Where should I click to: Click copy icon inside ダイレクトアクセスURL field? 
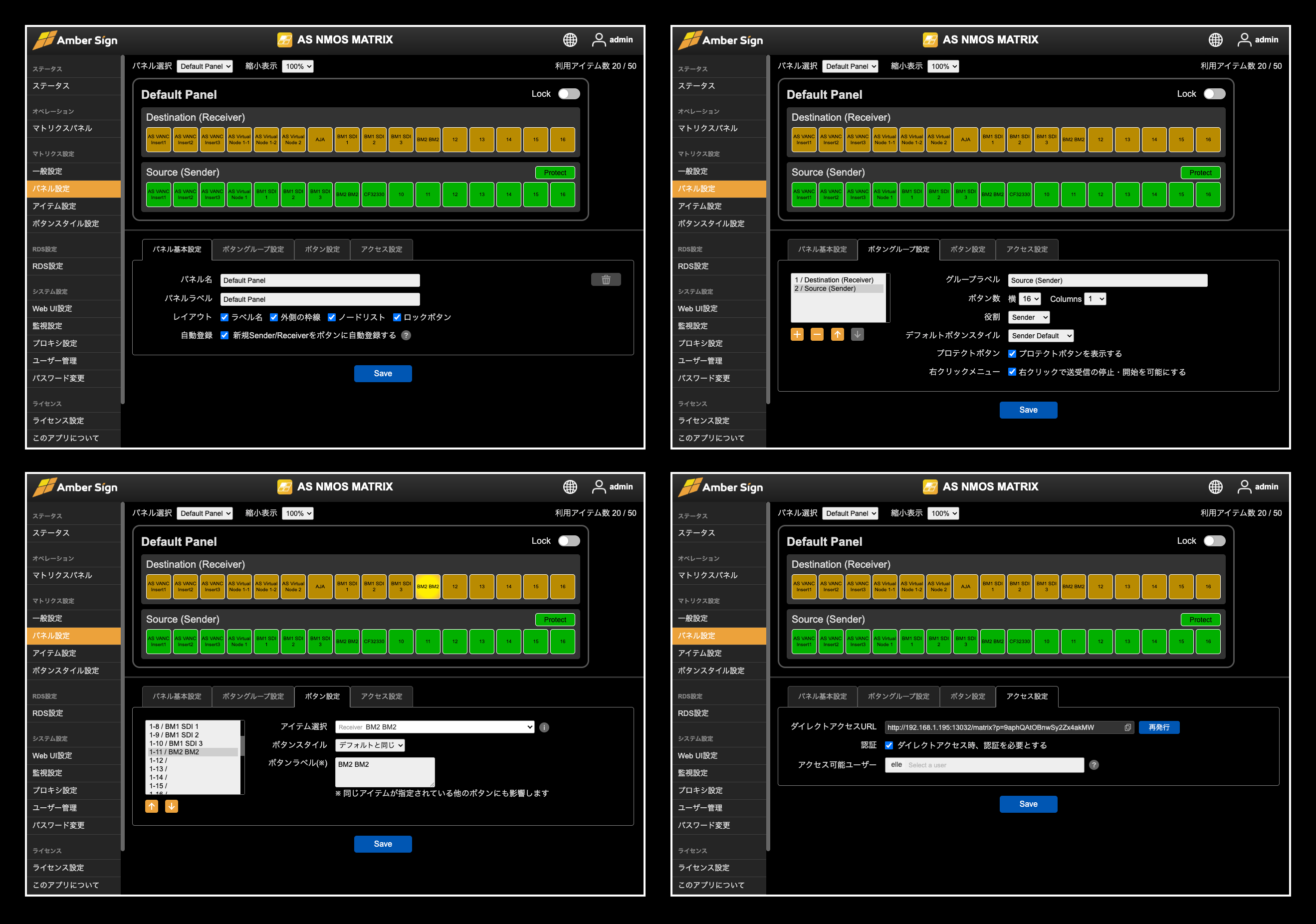[1127, 727]
